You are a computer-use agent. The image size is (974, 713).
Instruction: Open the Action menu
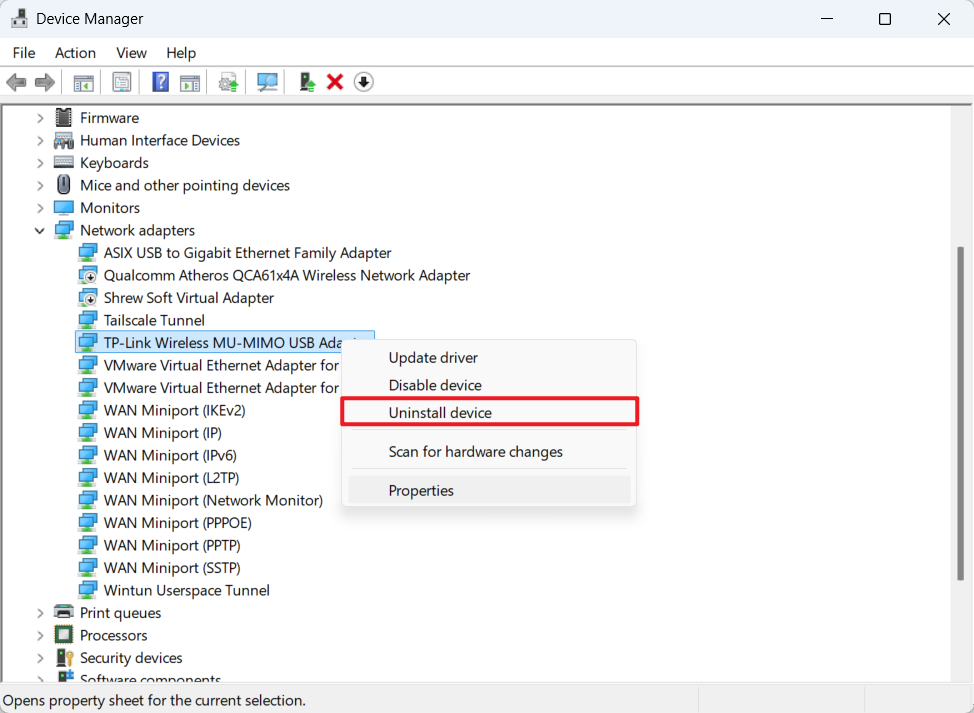pos(75,53)
